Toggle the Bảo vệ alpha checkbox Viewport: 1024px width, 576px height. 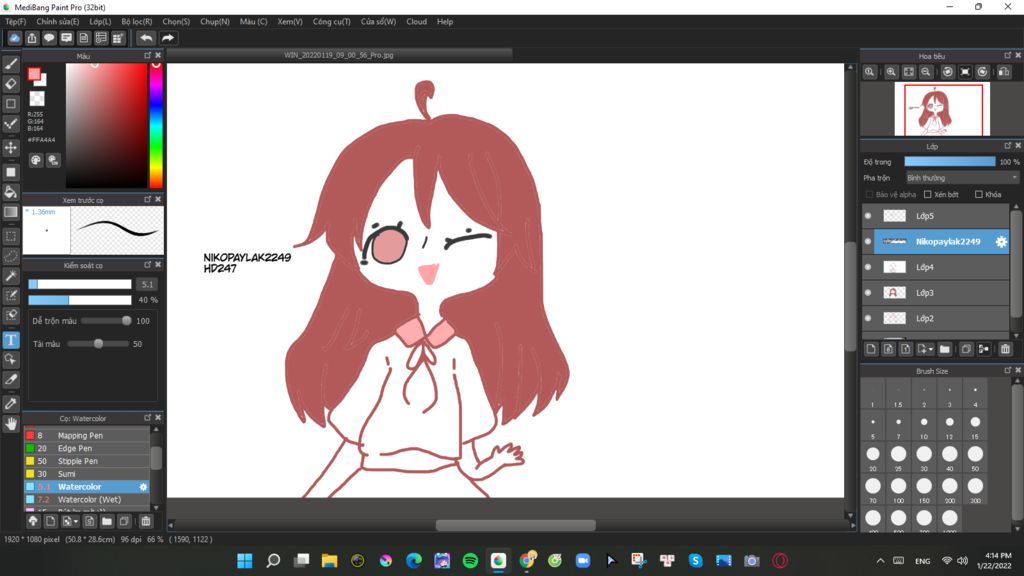869,195
